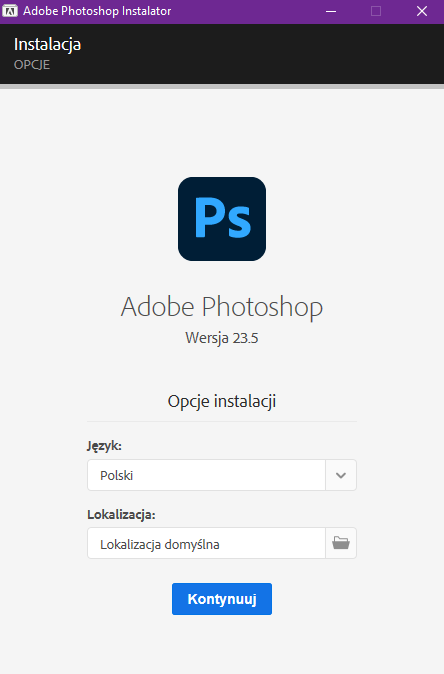Viewport: 444px width, 674px height.
Task: Click the Język label
Action: (104, 446)
